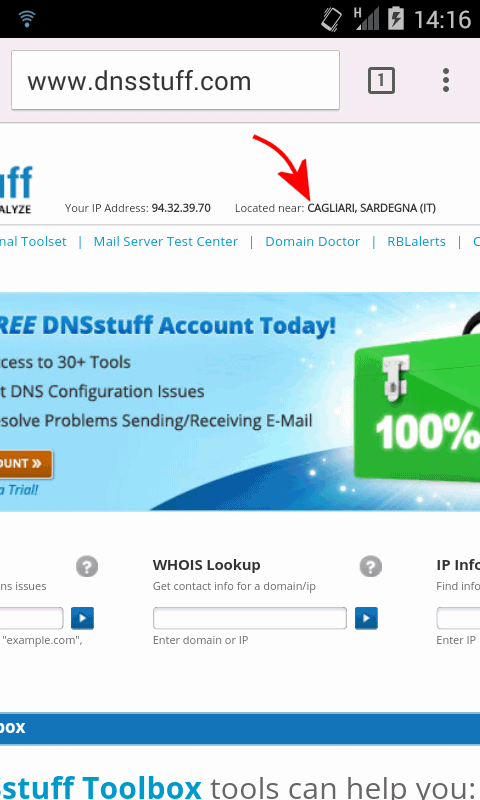480x800 pixels.
Task: Open the Toolset navigation link
Action: (33, 241)
